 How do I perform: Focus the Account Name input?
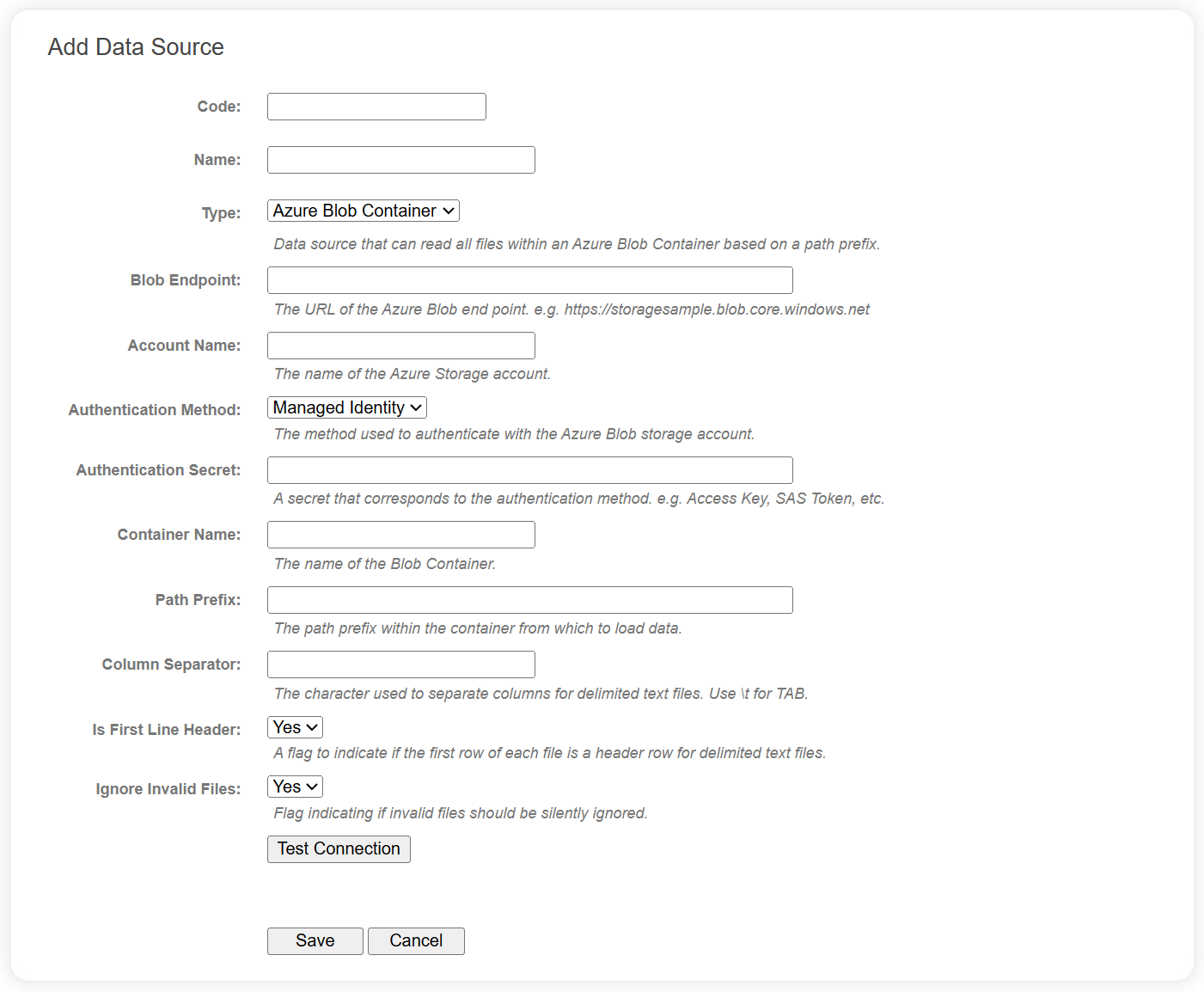[x=400, y=345]
